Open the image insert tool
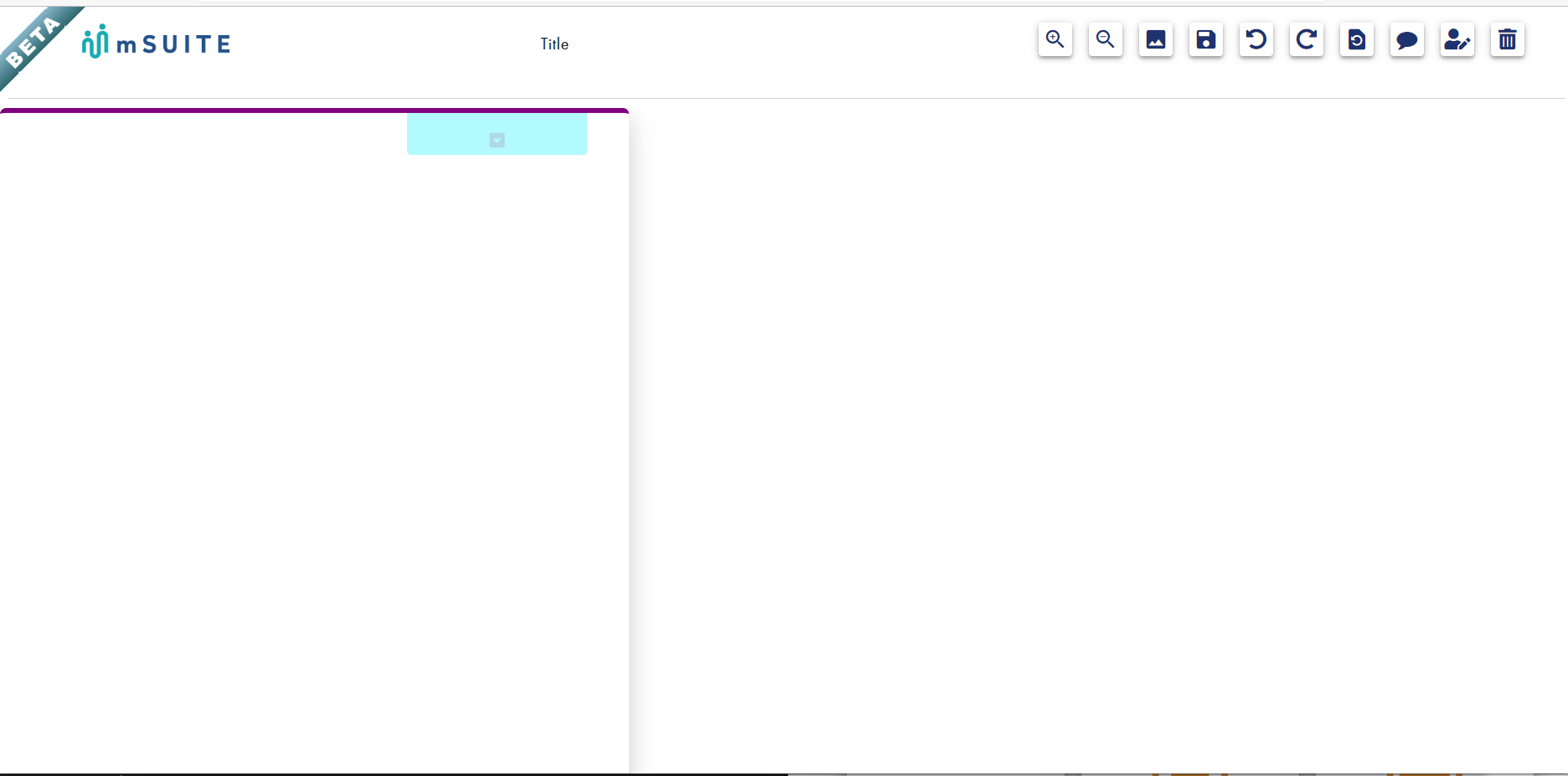This screenshot has width=1568, height=776. (x=1156, y=39)
